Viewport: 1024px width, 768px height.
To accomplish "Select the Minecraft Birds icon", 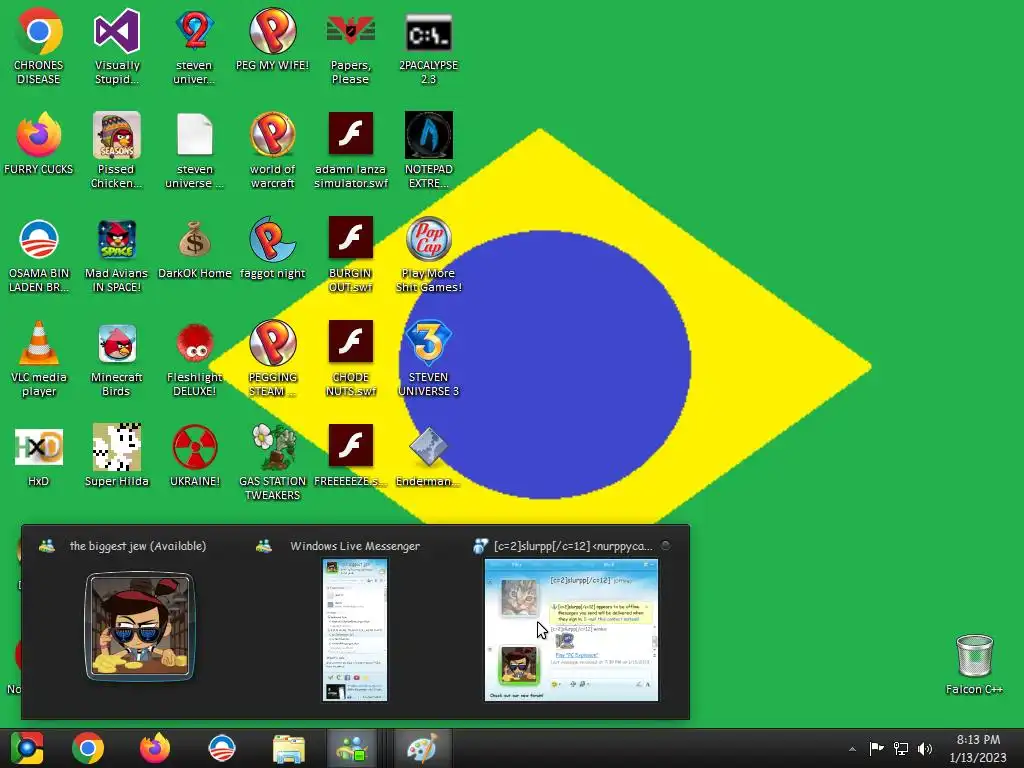I will point(116,359).
